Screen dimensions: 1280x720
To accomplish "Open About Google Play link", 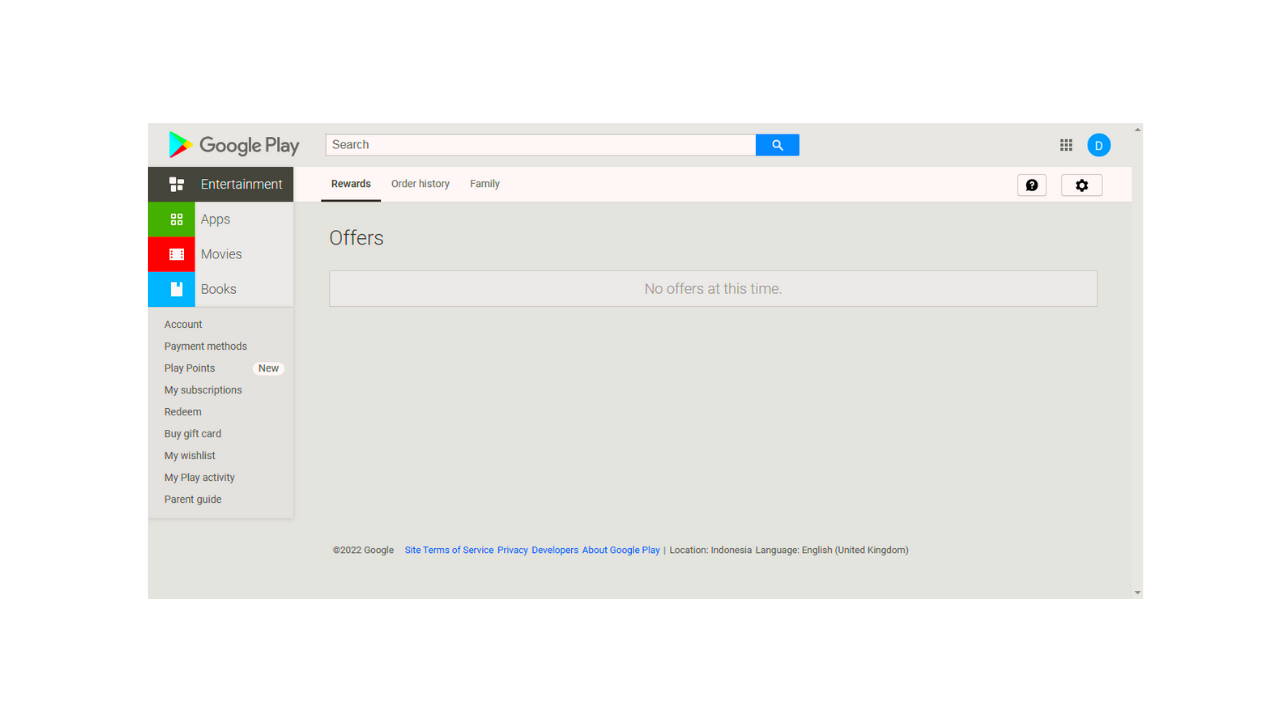I will [621, 550].
